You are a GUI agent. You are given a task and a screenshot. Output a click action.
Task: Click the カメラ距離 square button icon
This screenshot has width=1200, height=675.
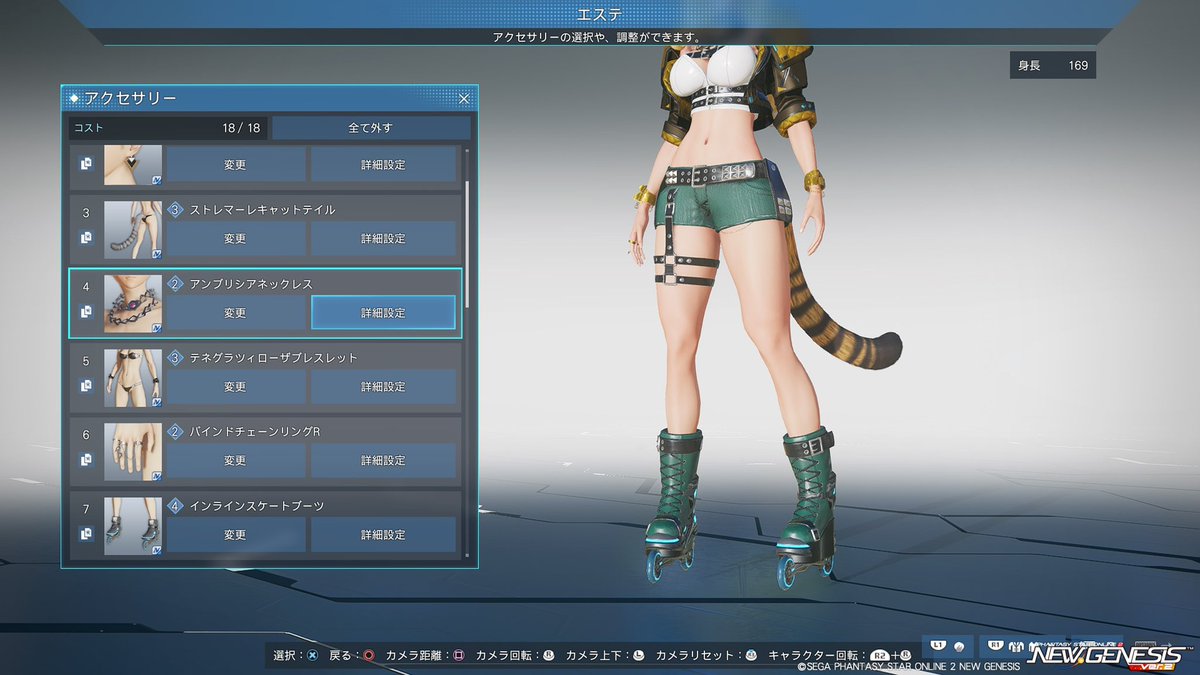[x=458, y=656]
